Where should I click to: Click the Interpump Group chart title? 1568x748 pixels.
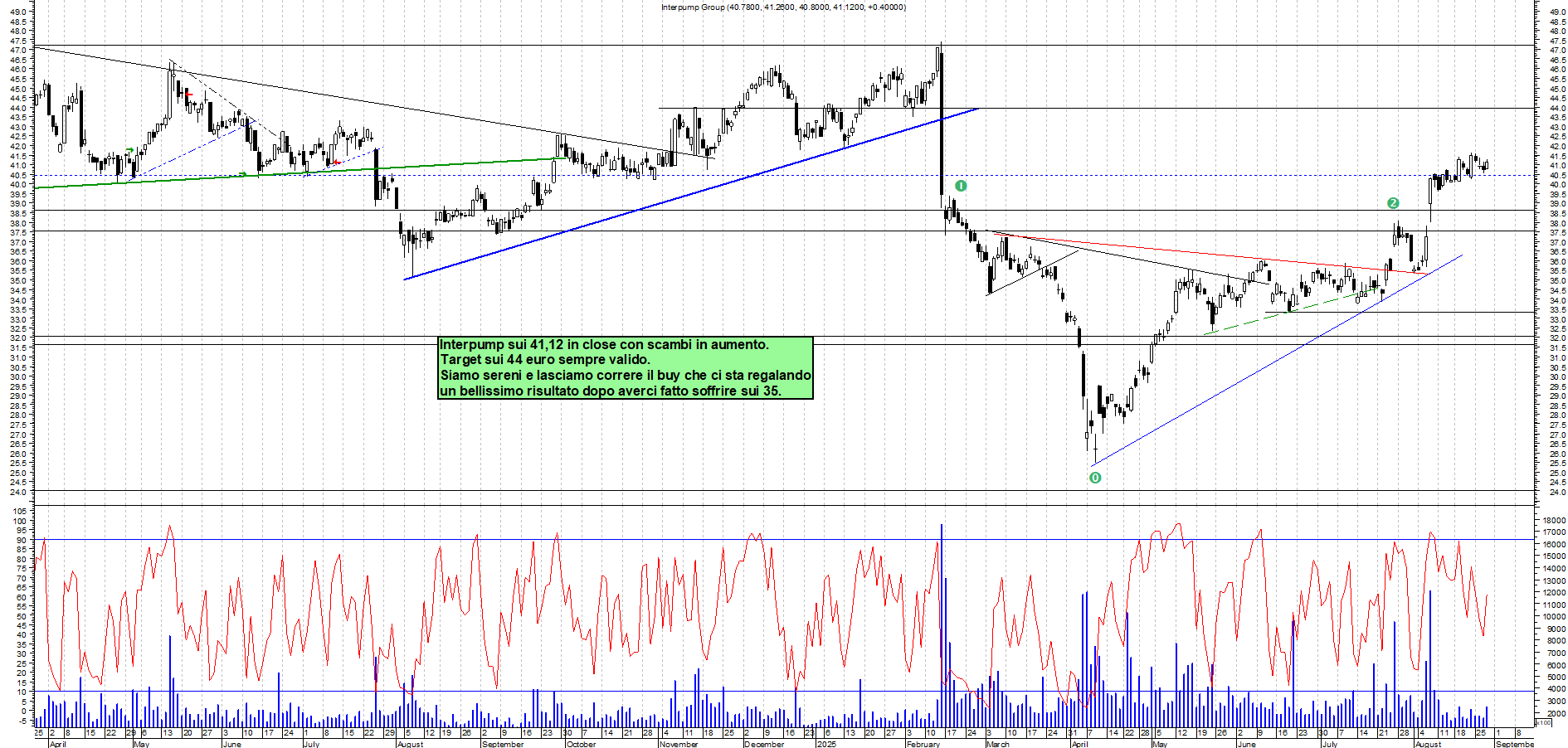(783, 7)
